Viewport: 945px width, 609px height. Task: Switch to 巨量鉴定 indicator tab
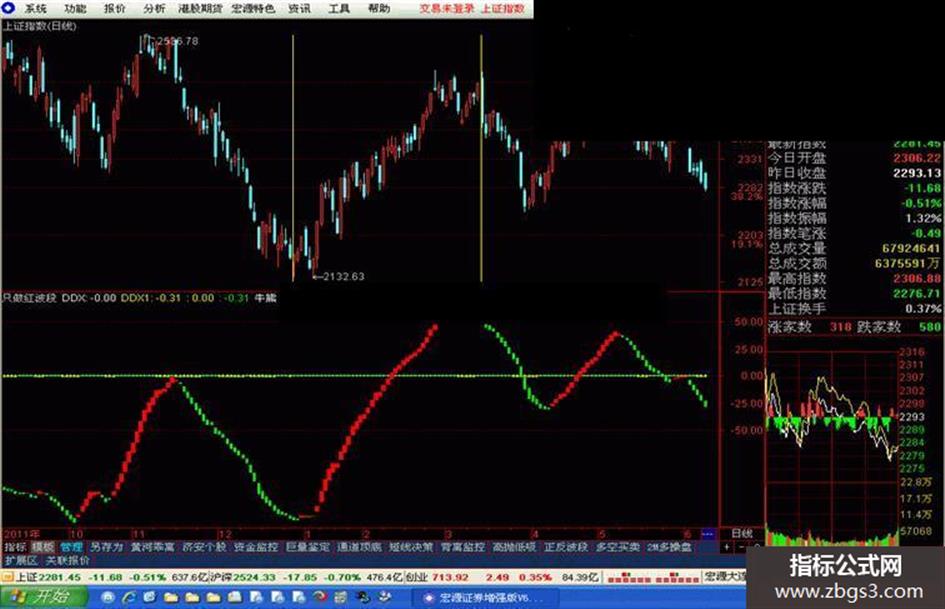click(x=308, y=547)
